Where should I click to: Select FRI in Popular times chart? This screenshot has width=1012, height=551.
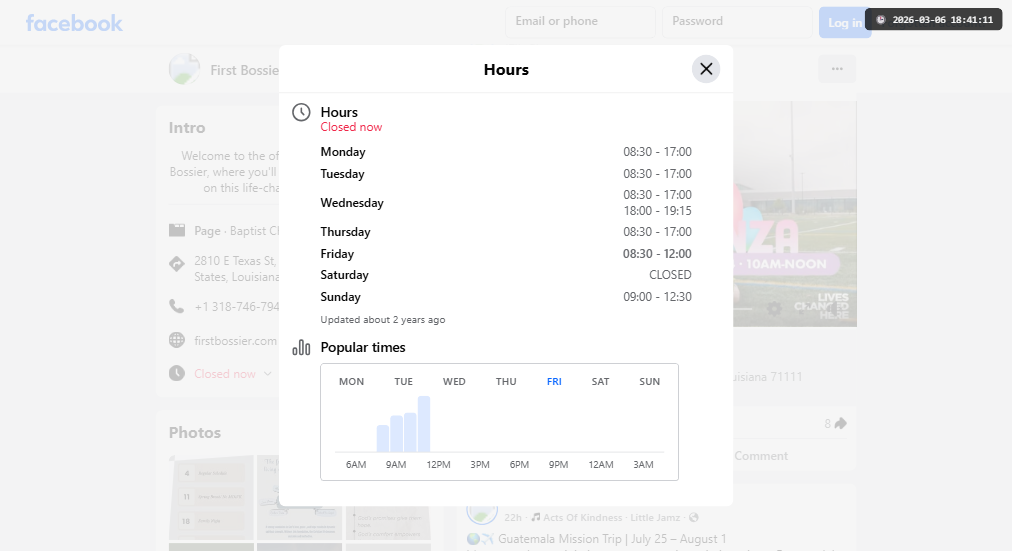point(554,381)
